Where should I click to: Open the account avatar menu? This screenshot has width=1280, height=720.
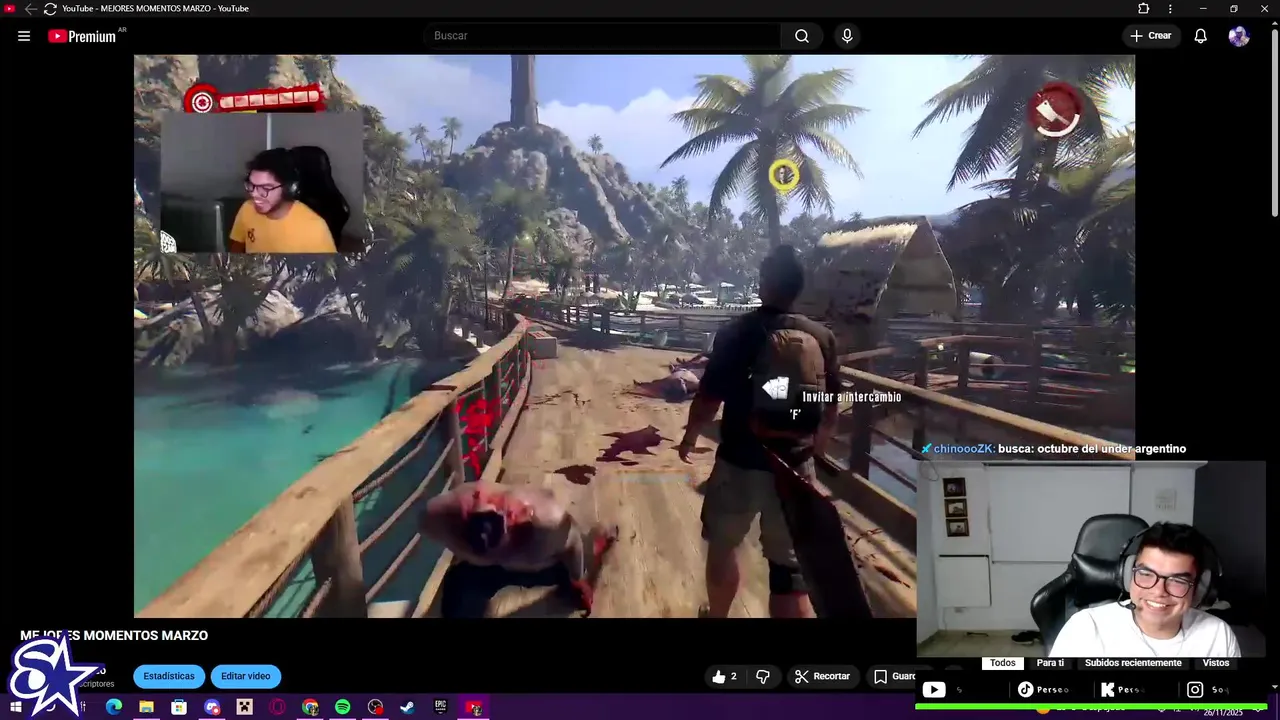(1239, 36)
